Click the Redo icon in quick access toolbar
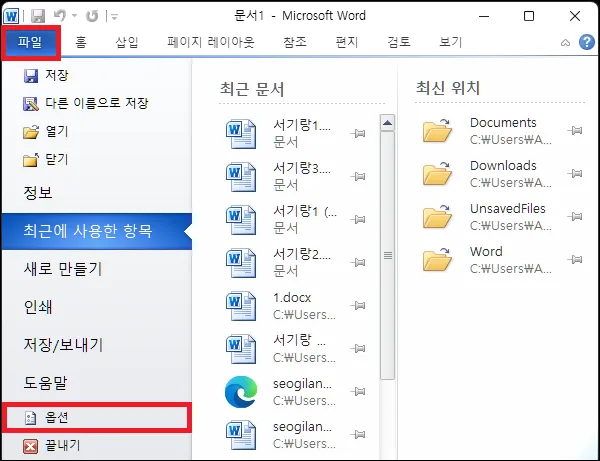Image resolution: width=600 pixels, height=461 pixels. [92, 16]
